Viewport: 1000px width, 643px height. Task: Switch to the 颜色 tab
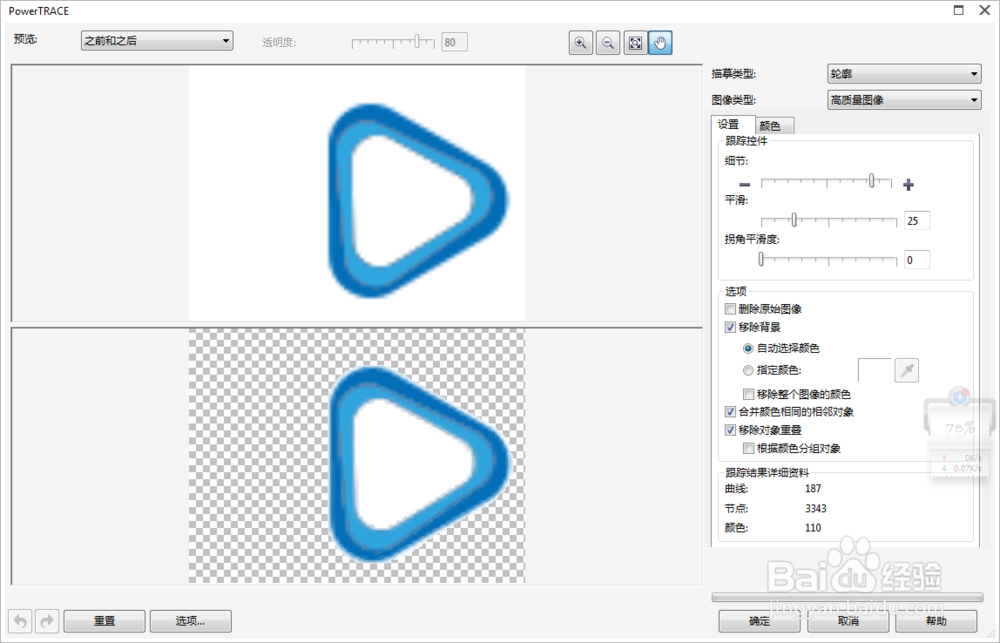tap(774, 126)
